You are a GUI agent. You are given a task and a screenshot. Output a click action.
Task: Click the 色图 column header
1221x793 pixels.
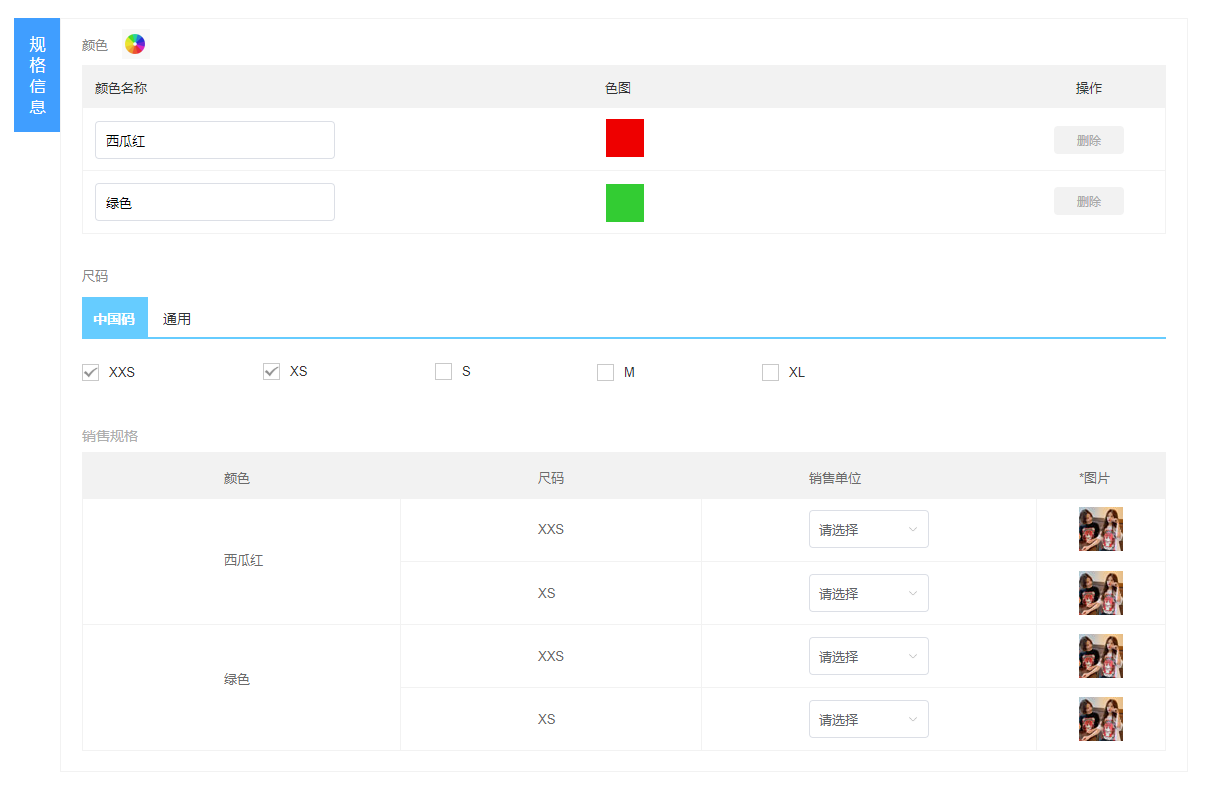[x=618, y=88]
